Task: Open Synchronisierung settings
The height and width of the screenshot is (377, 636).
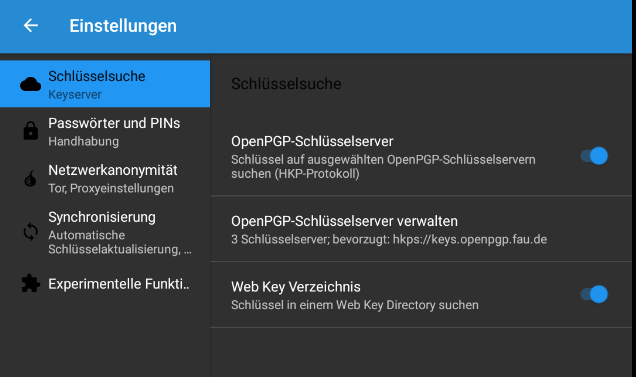Action: tap(105, 232)
